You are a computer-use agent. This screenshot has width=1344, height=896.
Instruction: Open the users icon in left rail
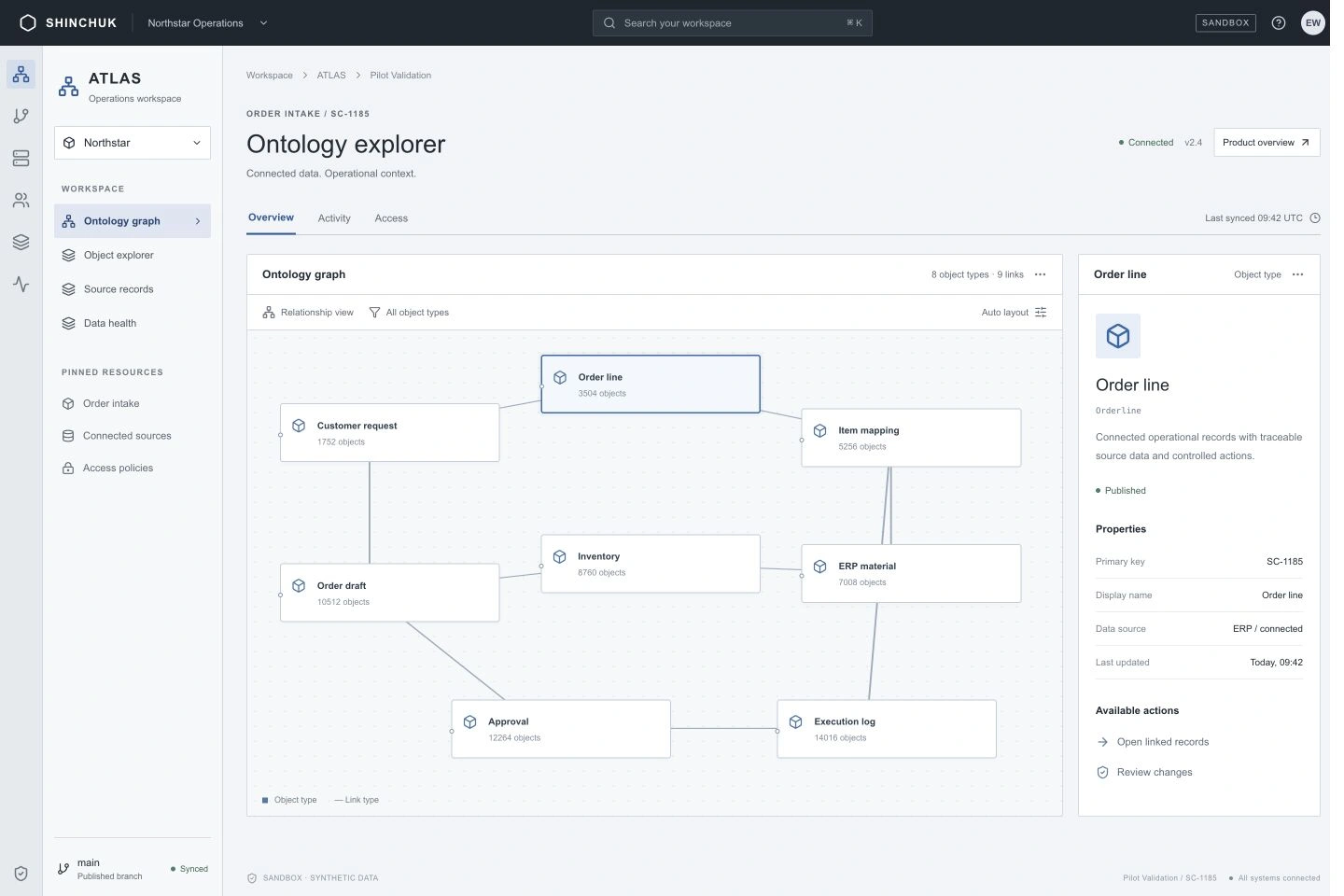coord(21,200)
